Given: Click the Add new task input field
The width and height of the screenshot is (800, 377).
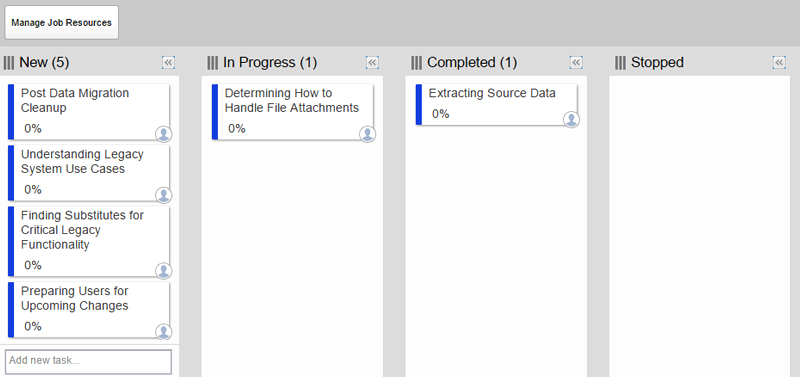Looking at the screenshot, I should [x=88, y=361].
